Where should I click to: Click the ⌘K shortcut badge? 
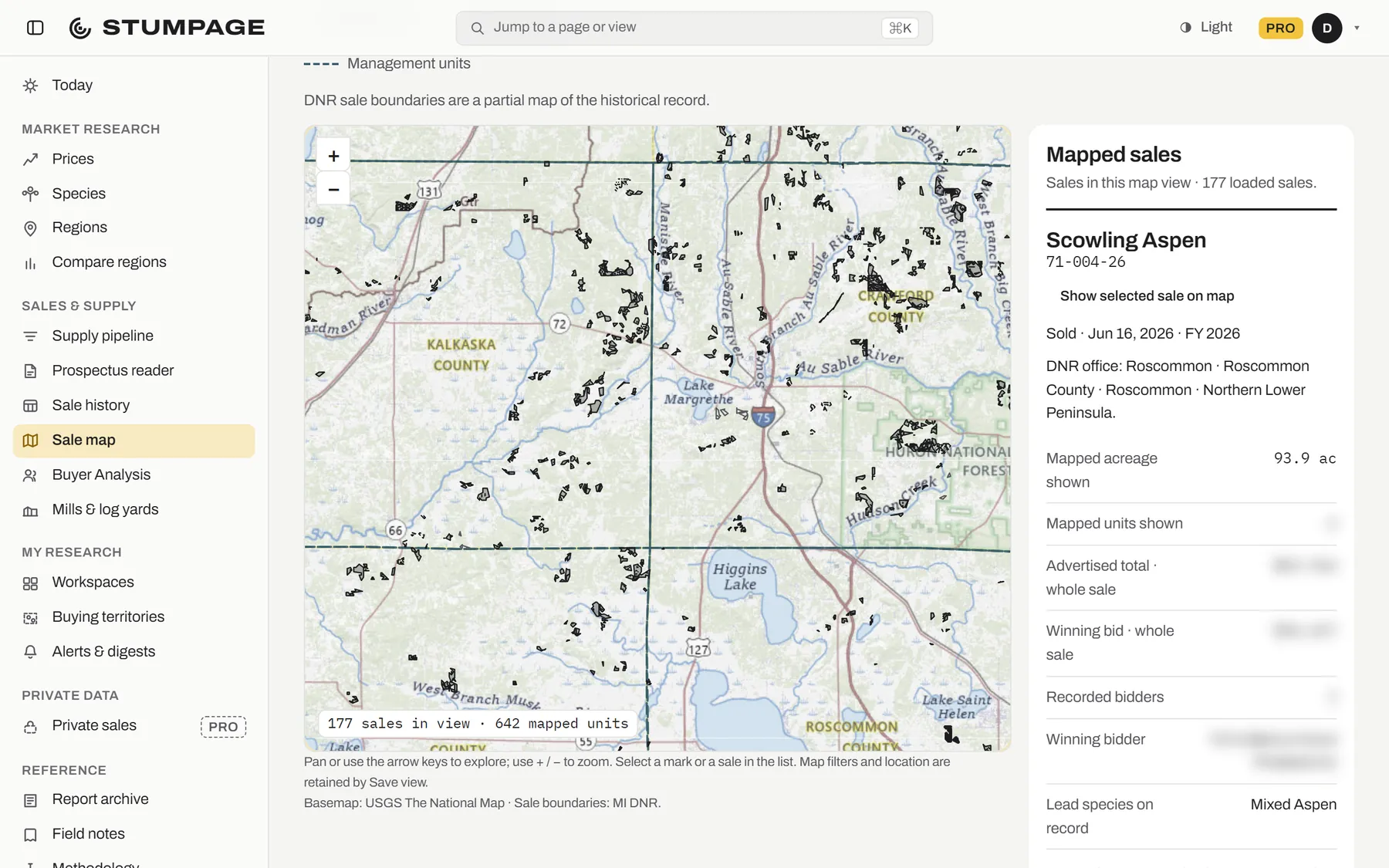coord(900,28)
